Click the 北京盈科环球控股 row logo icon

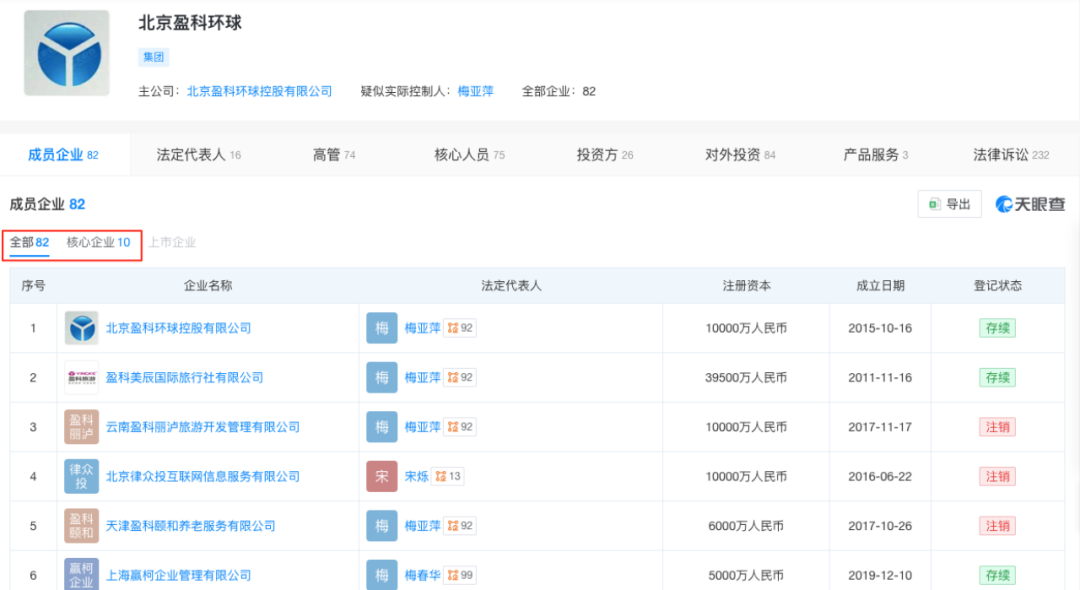[81, 328]
